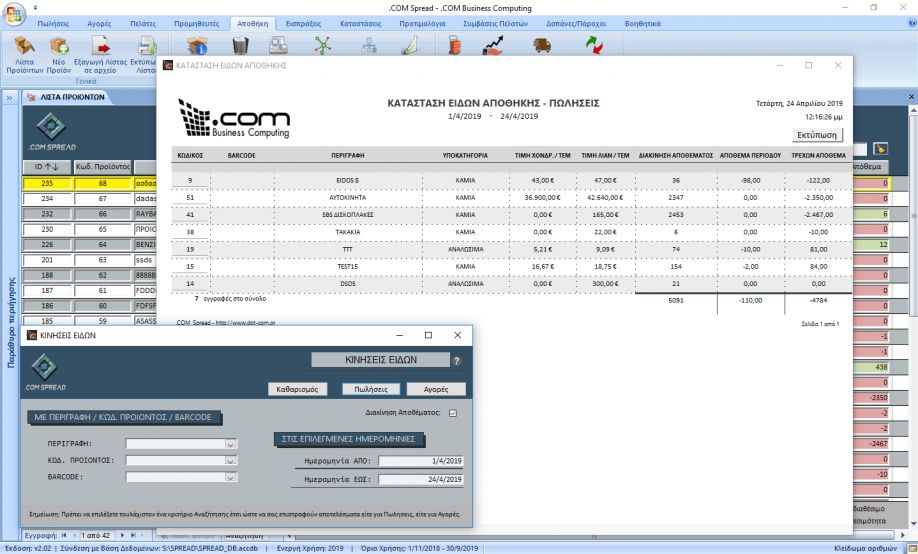Screen dimensions: 918x554
Task: Open the ΠΕΡΙΓΡΑΦΗ dropdown
Action: pos(231,444)
